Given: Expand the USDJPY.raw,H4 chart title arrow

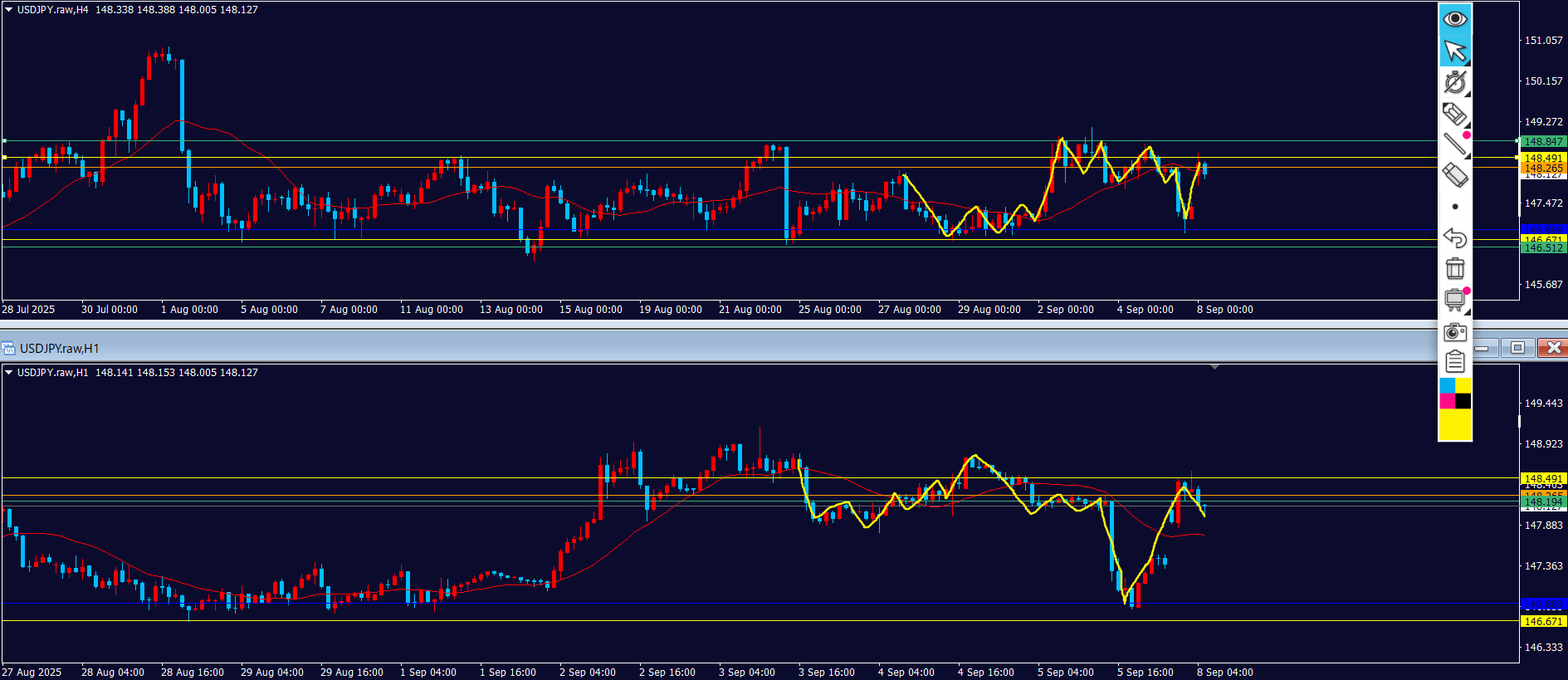Looking at the screenshot, I should (x=9, y=10).
